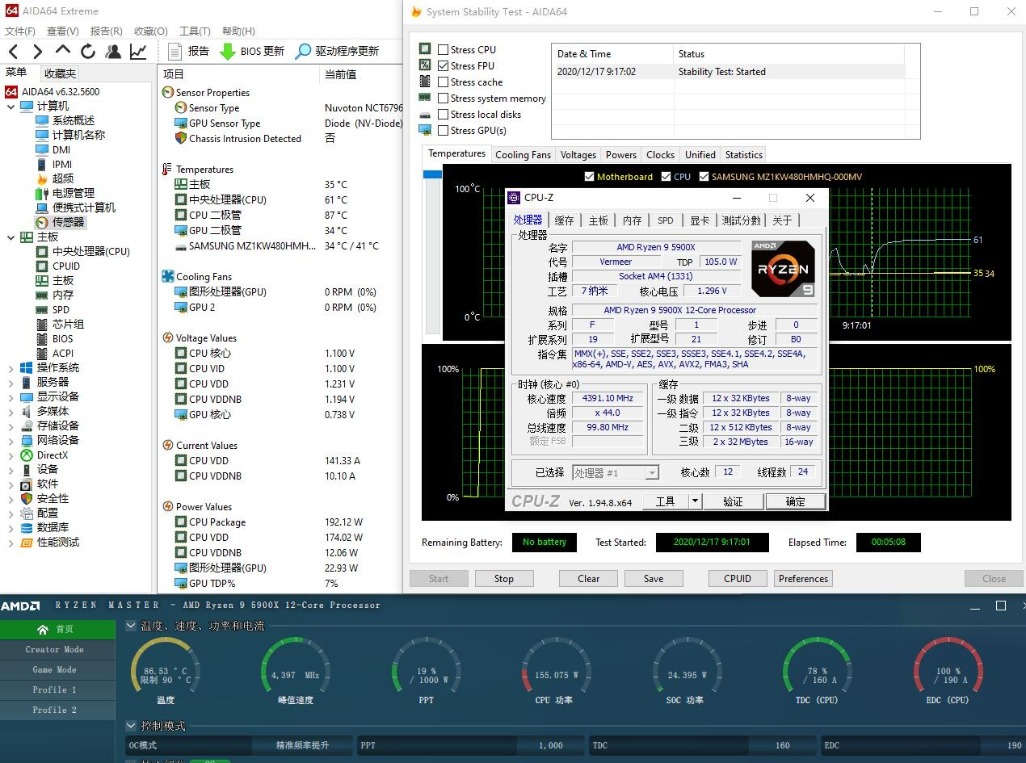Click the 驱动程序更新 magnifier icon
The height and width of the screenshot is (763, 1026).
[x=303, y=51]
